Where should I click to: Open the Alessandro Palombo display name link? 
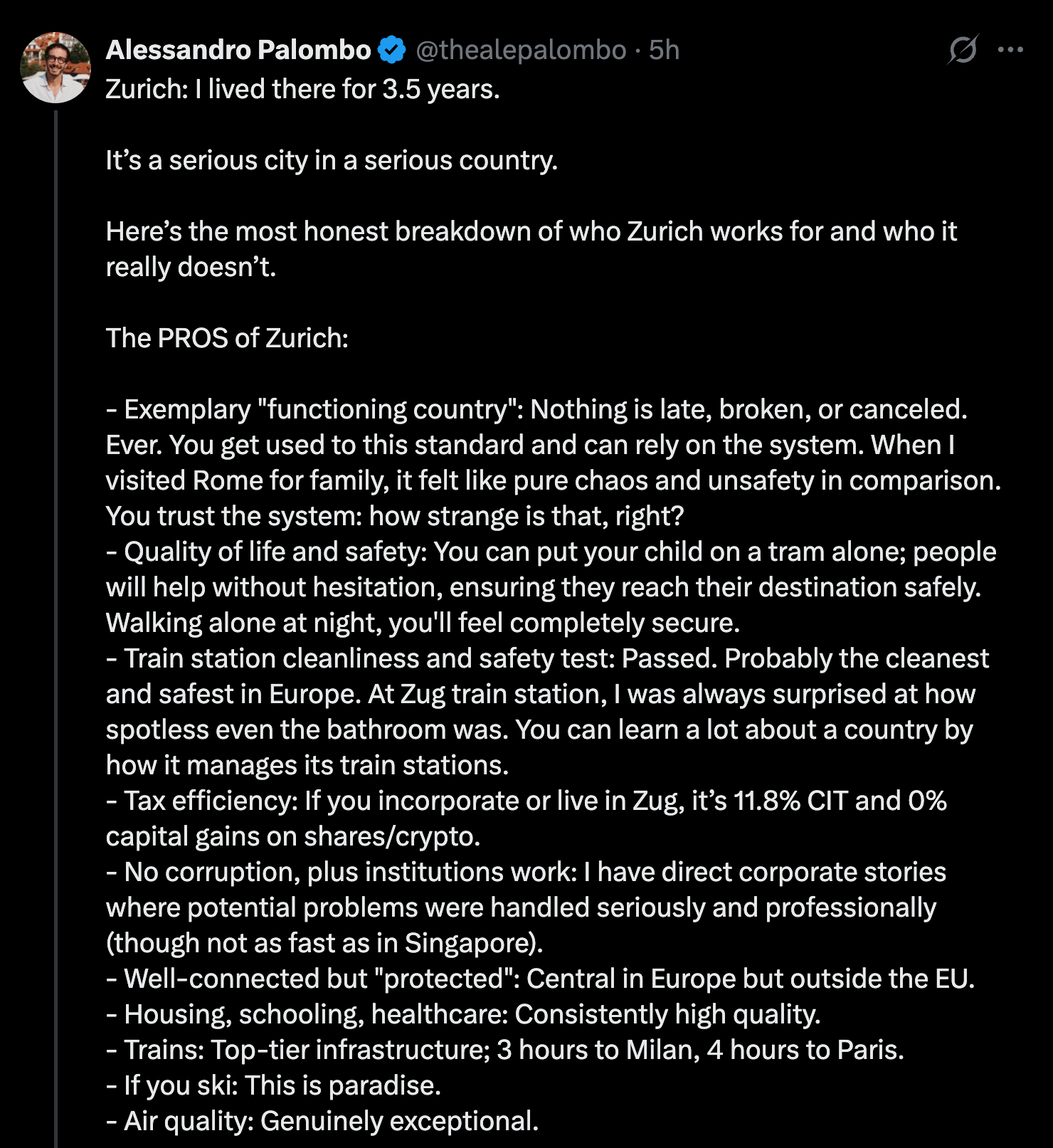[238, 50]
